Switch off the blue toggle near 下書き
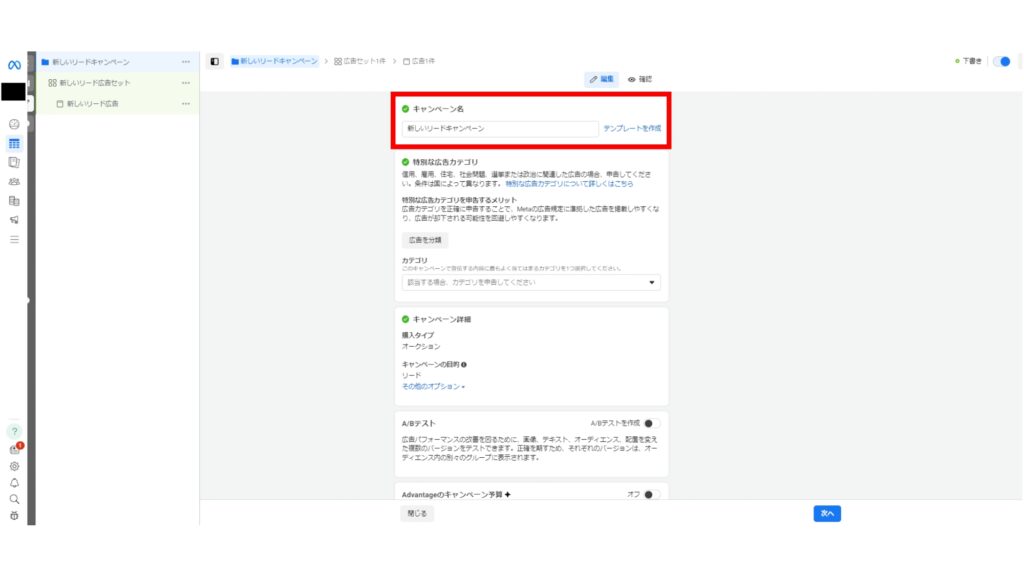Viewport: 1024px width, 576px height. (1001, 61)
